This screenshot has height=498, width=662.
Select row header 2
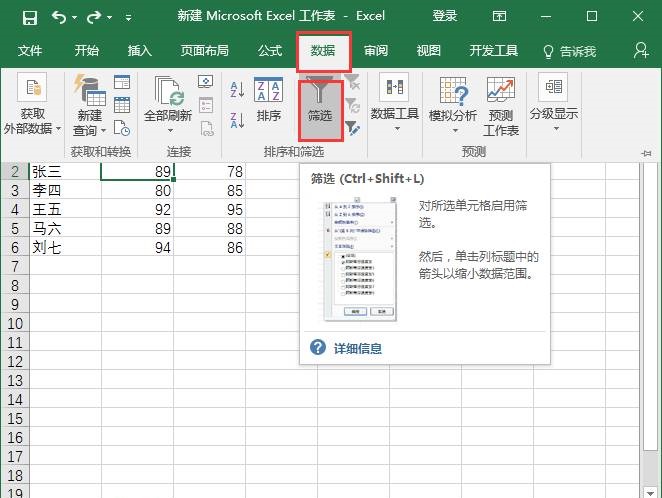click(x=15, y=172)
